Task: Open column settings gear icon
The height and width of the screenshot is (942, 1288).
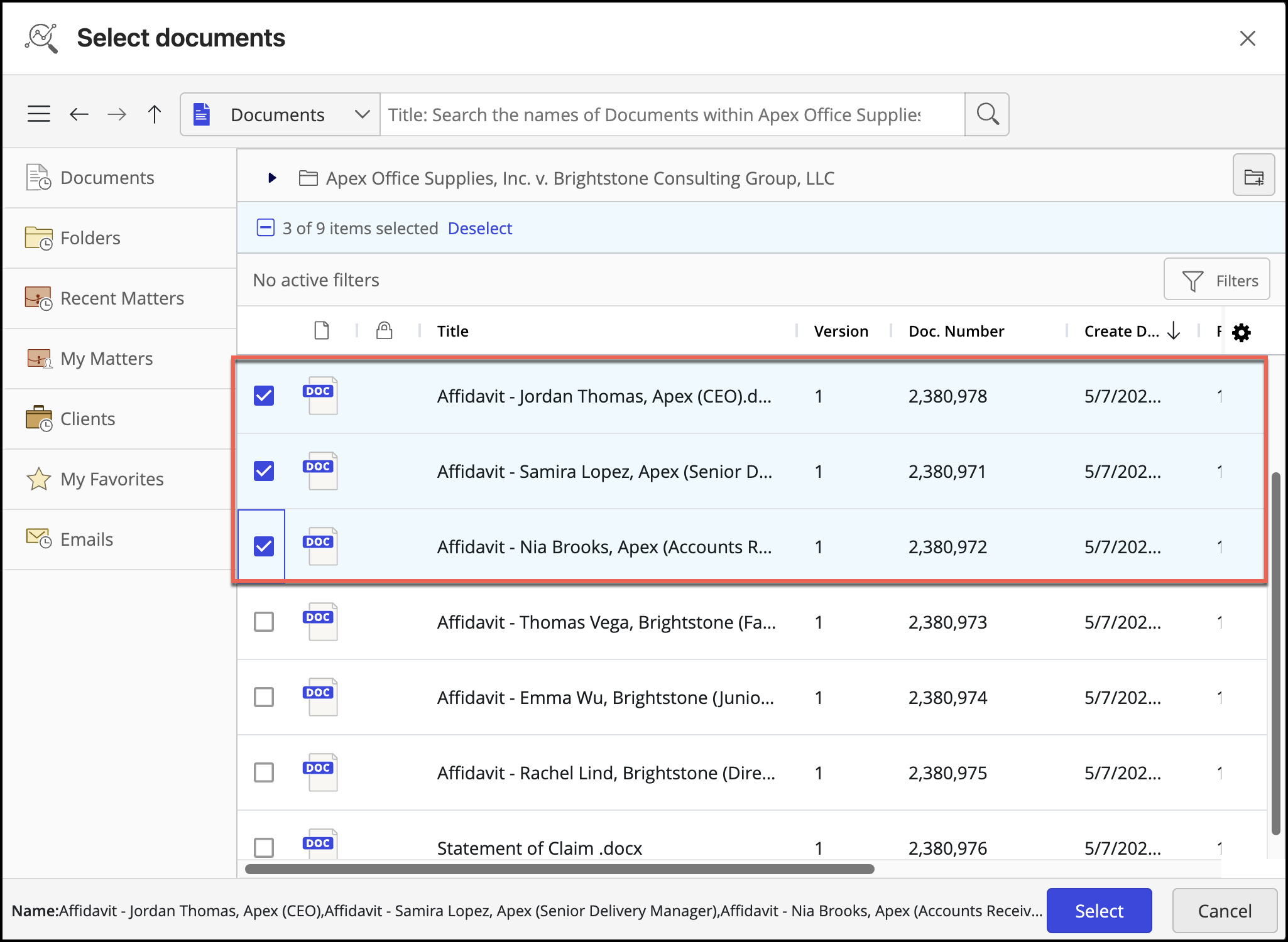Action: click(1242, 332)
